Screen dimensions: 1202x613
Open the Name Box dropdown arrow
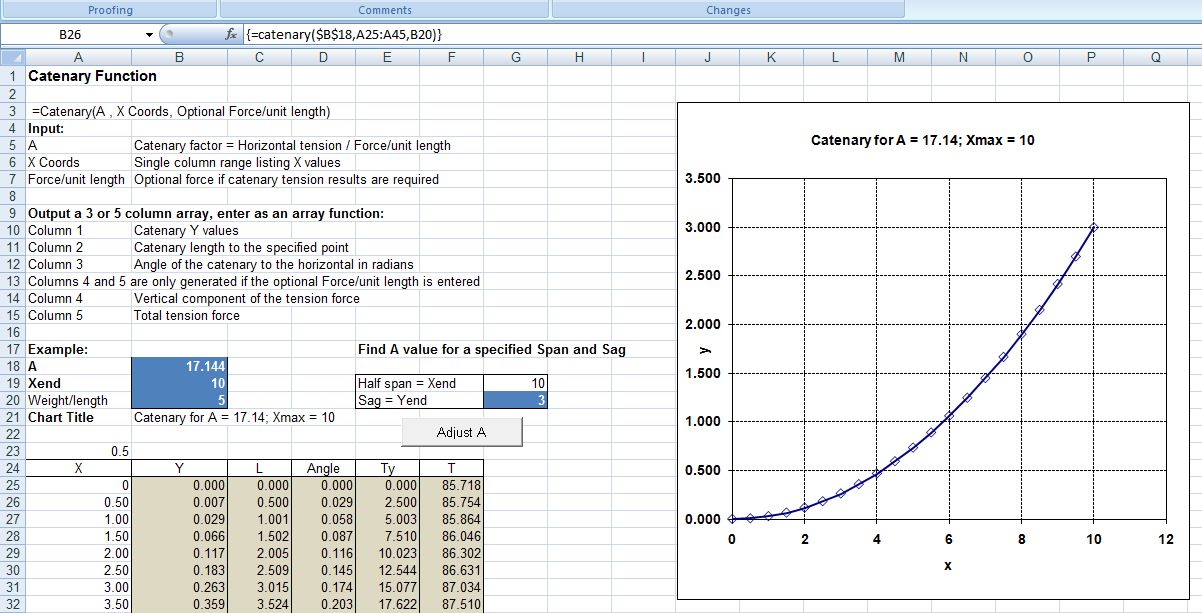150,34
